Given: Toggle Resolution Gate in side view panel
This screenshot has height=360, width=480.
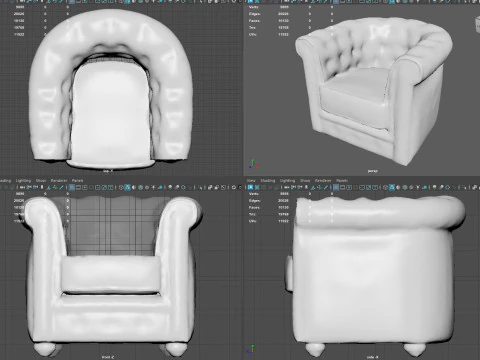Looking at the screenshot, I should (349, 187).
